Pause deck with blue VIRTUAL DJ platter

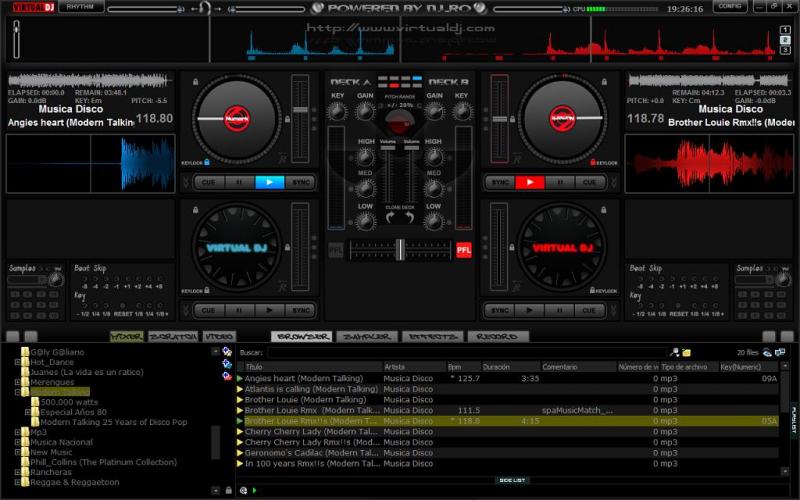click(x=239, y=310)
